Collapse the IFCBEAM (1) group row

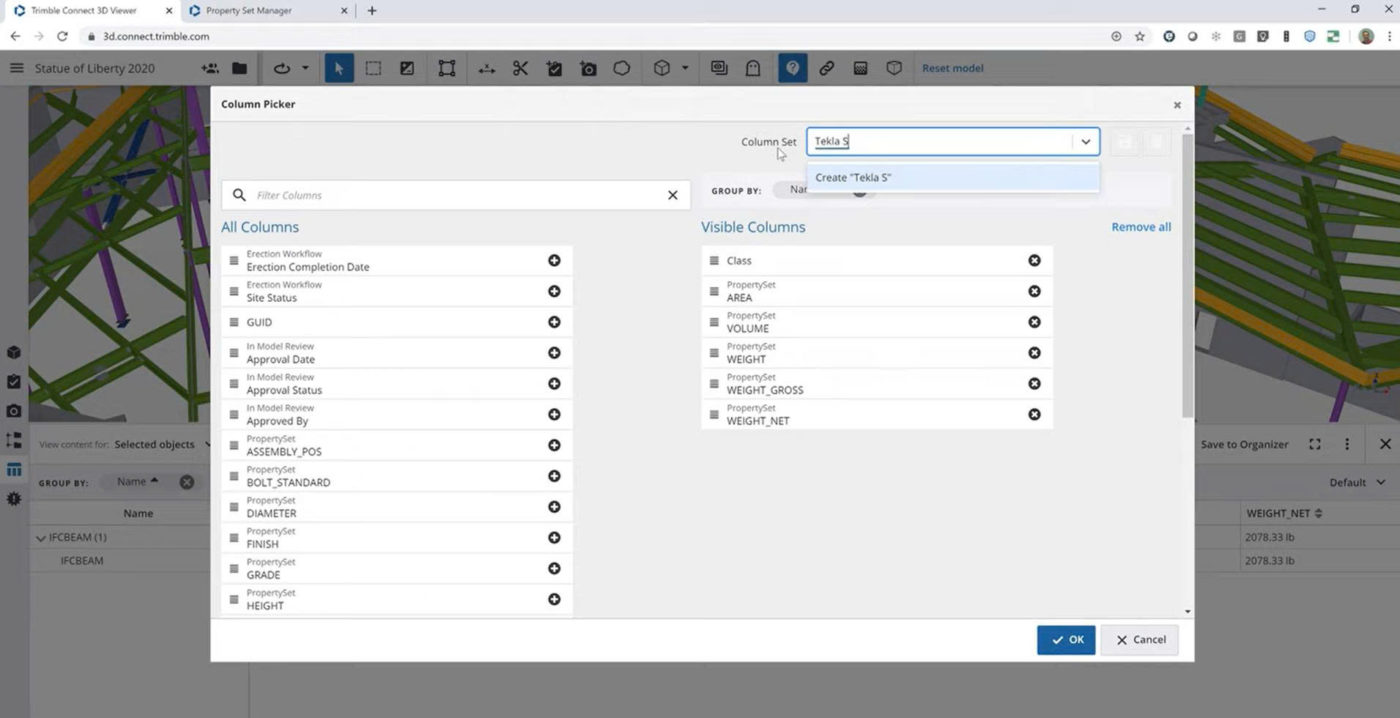[x=41, y=537]
